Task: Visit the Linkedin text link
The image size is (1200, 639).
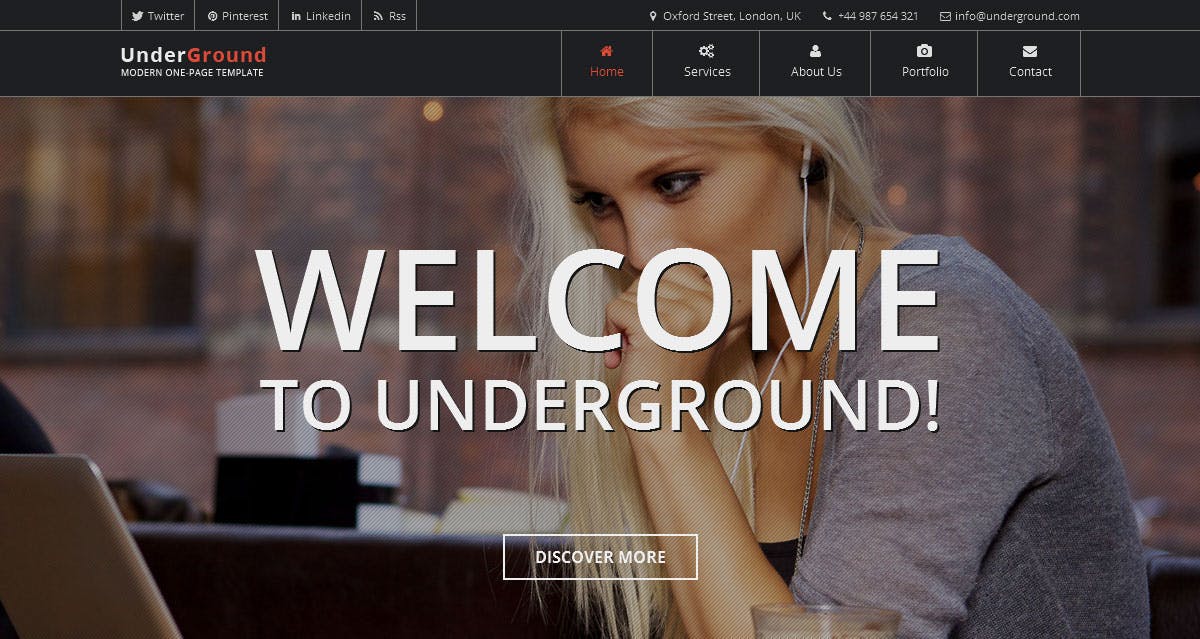Action: (x=328, y=16)
